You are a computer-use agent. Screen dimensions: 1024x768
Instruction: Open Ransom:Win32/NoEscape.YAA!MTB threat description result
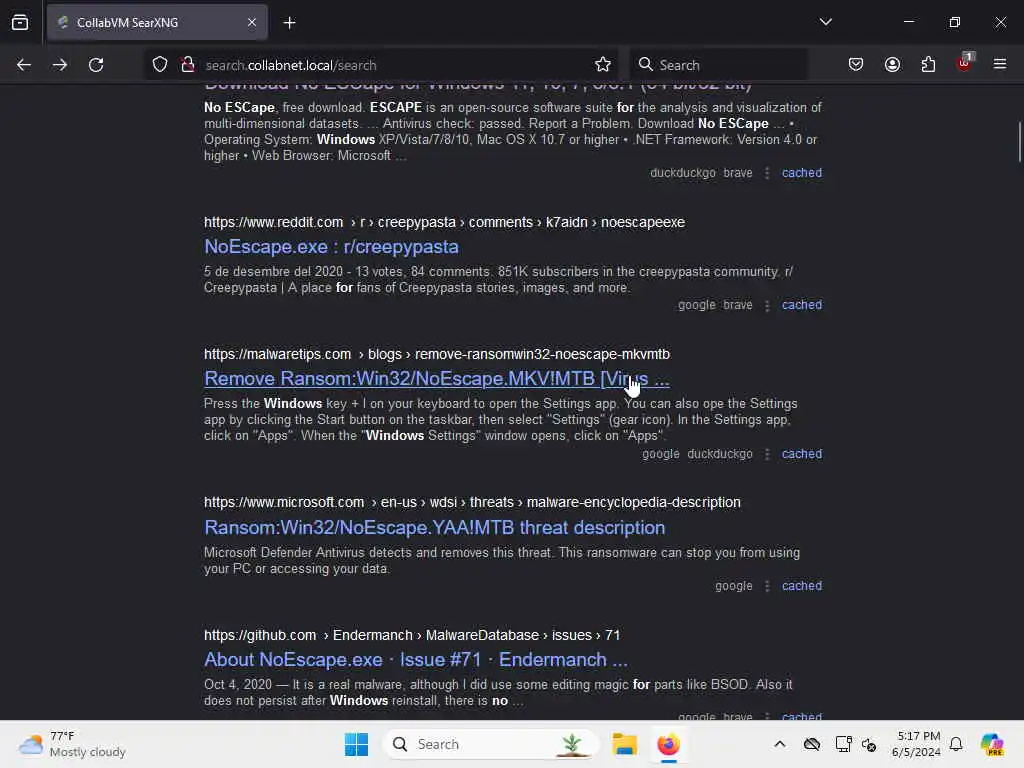coord(434,528)
